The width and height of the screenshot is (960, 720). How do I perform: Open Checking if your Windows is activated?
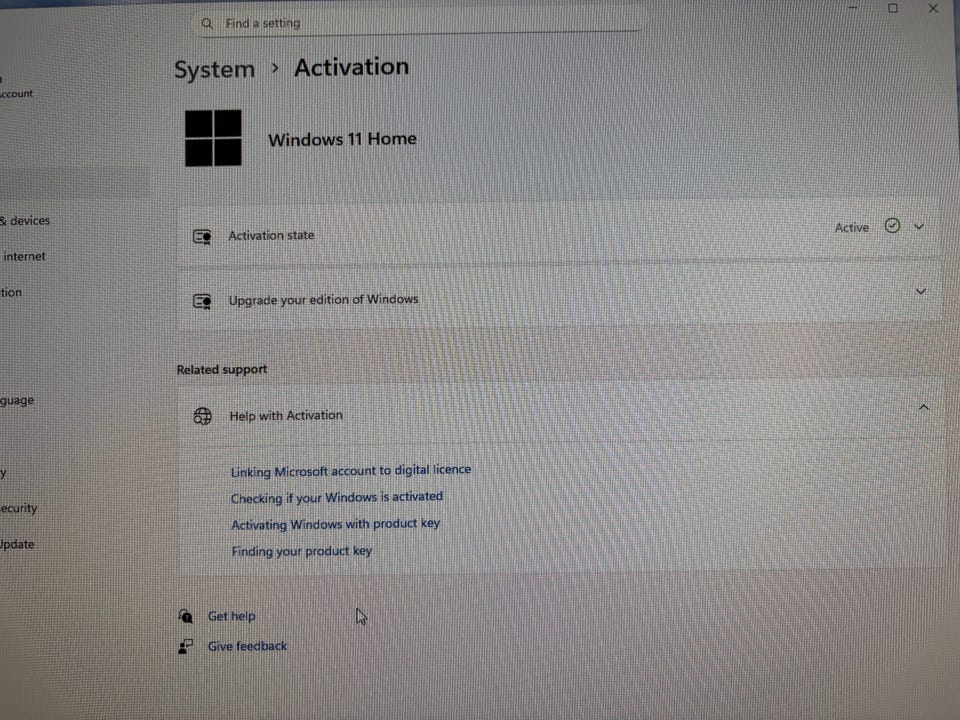(337, 497)
